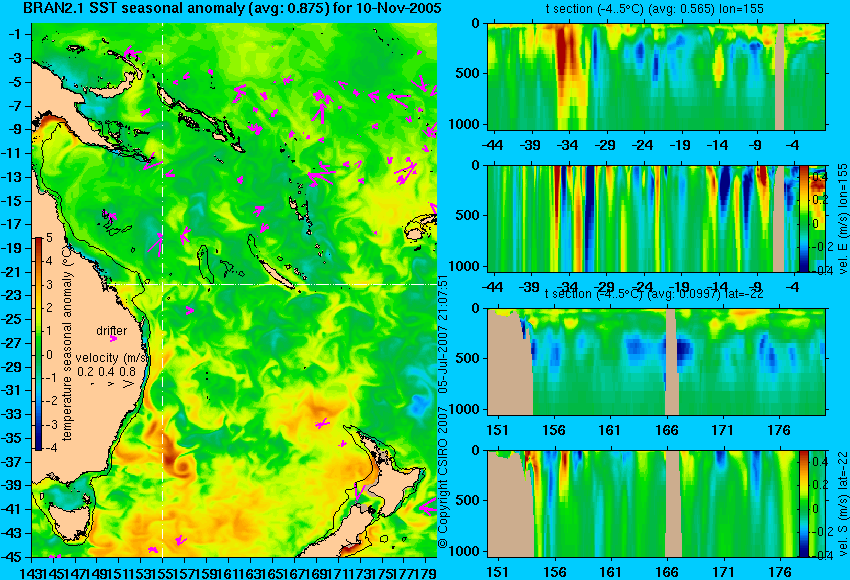Click the '-4' value at temperature colorbar bottom
This screenshot has width=850, height=580.
tap(49, 448)
